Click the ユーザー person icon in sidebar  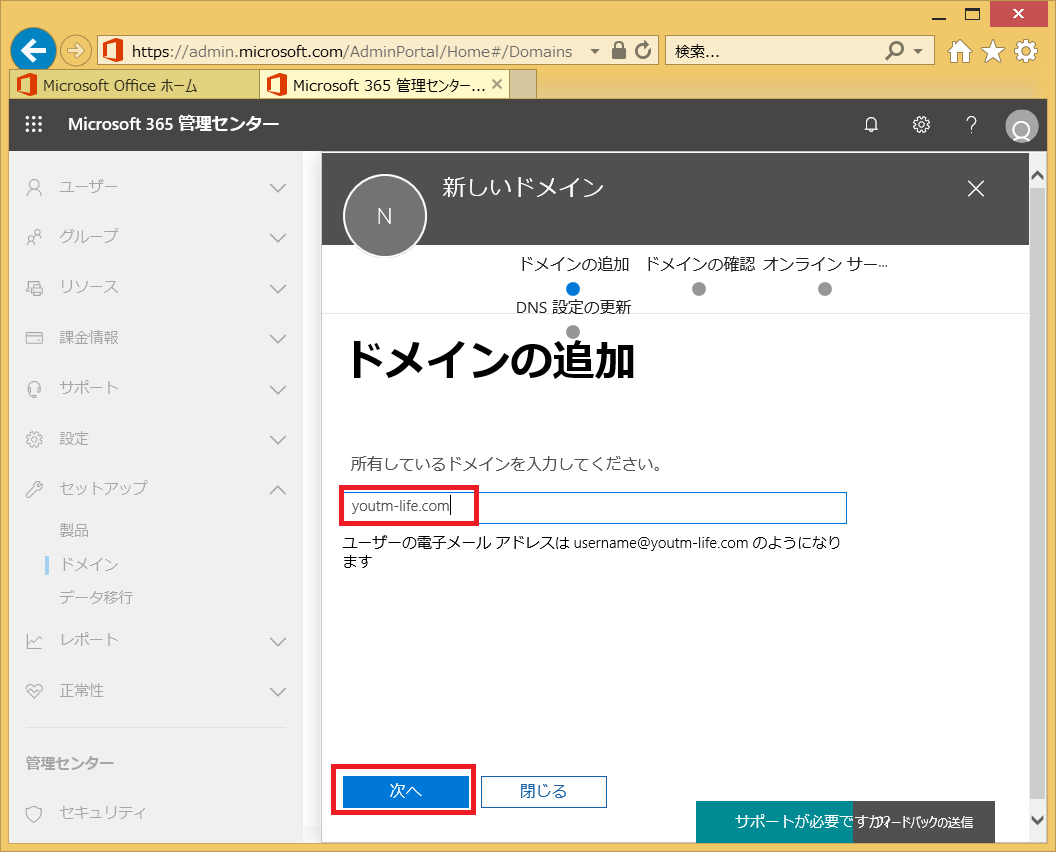(x=34, y=187)
